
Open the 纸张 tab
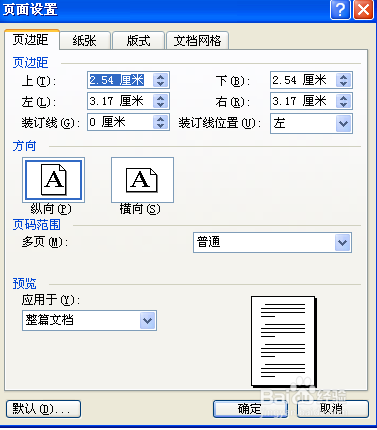[x=85, y=41]
